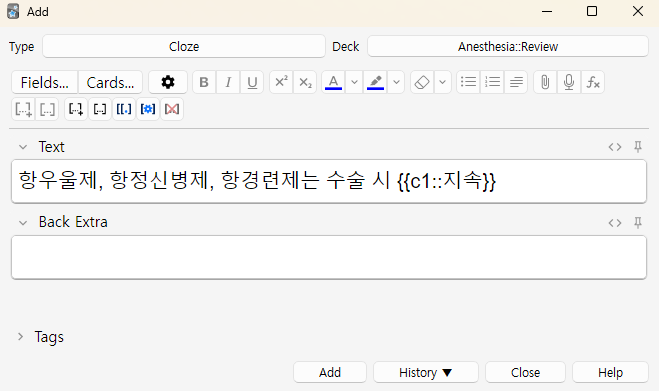
Task: Minimize the Add window
Action: click(547, 11)
